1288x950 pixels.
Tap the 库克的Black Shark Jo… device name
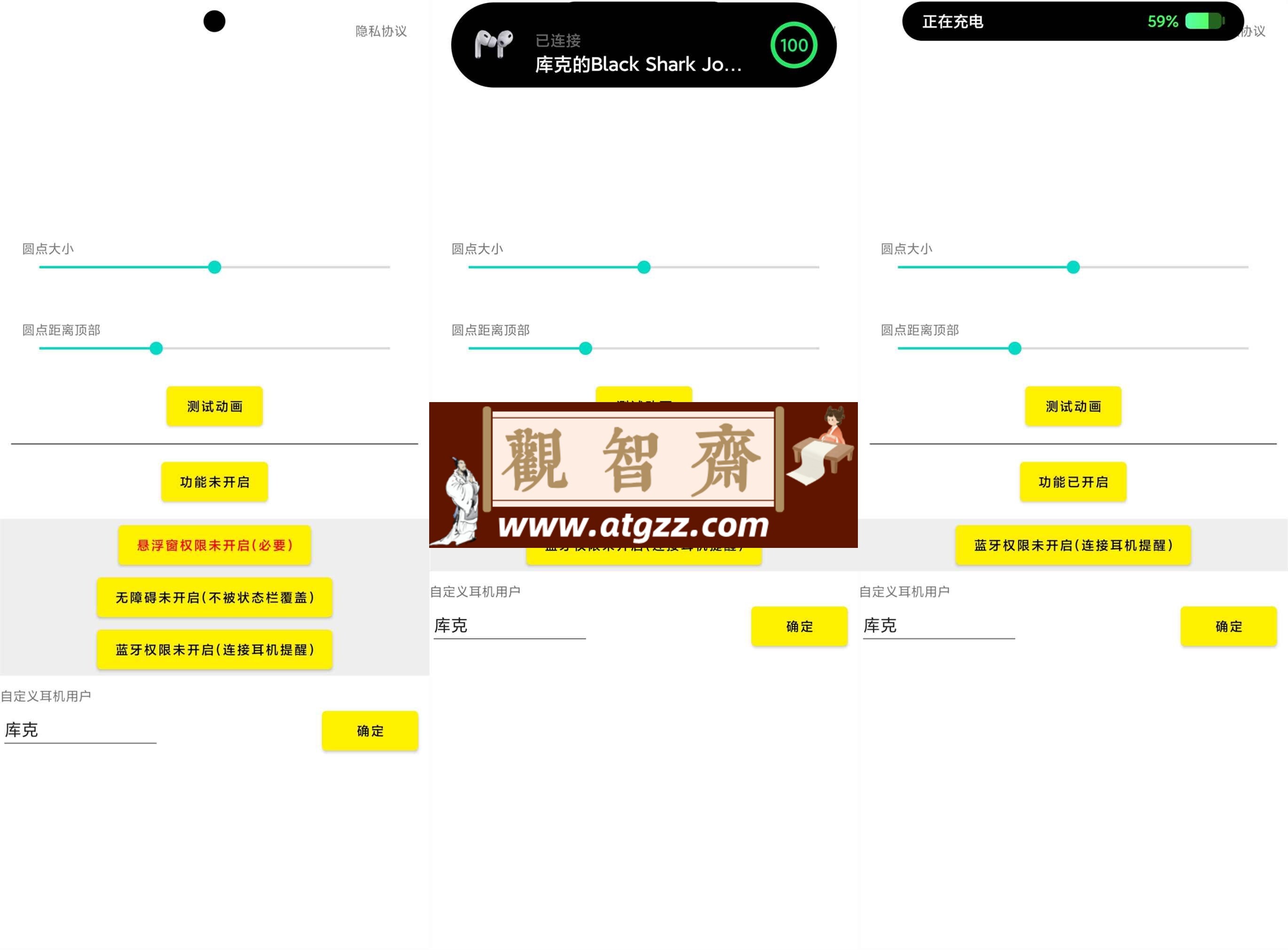coord(638,64)
